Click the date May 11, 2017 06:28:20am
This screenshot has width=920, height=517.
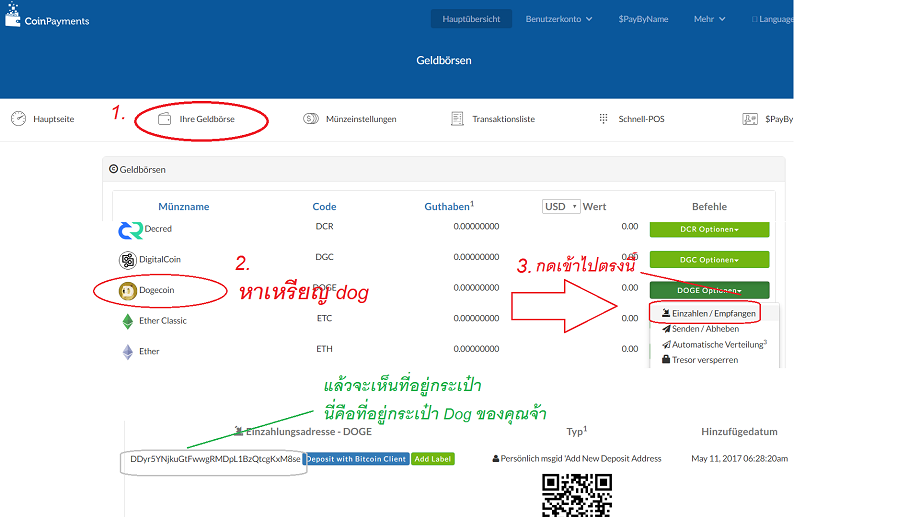point(739,459)
